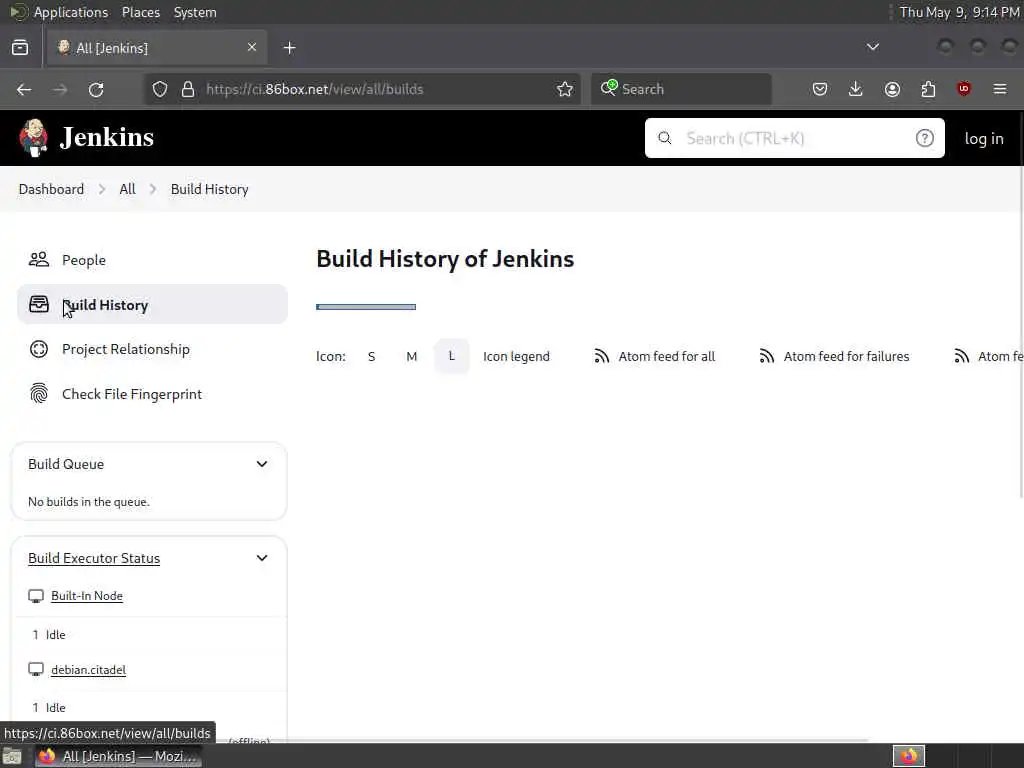Open the Firefox downloads panel
Image resolution: width=1024 pixels, height=768 pixels.
pos(856,89)
